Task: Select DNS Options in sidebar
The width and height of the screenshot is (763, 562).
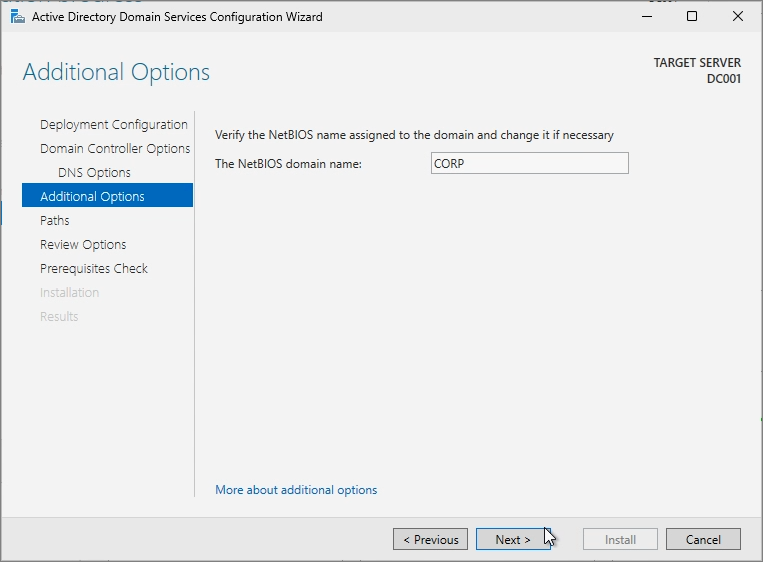Action: pyautogui.click(x=94, y=172)
